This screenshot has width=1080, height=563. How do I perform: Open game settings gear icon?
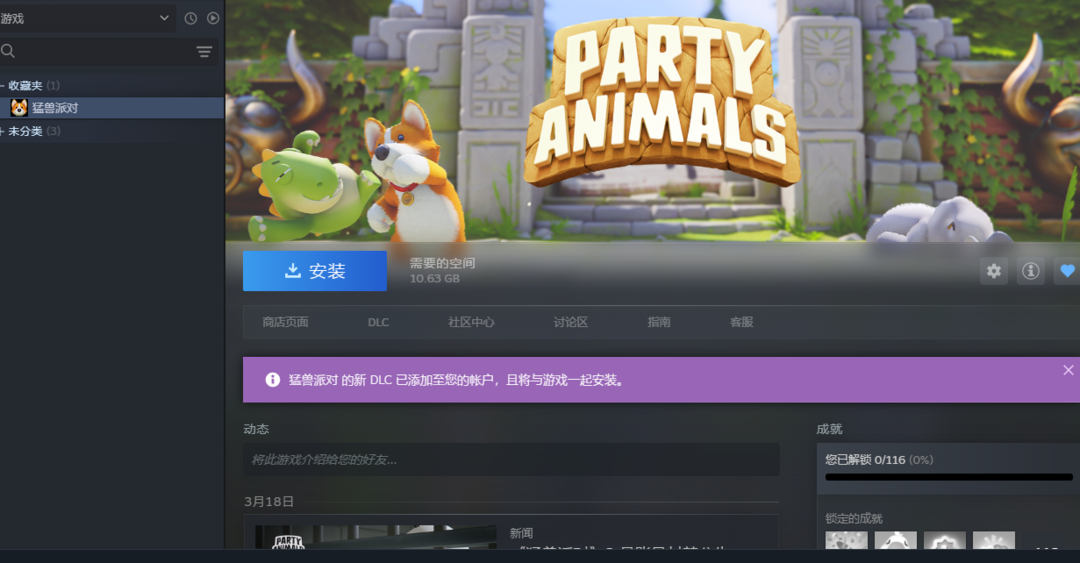[x=994, y=271]
